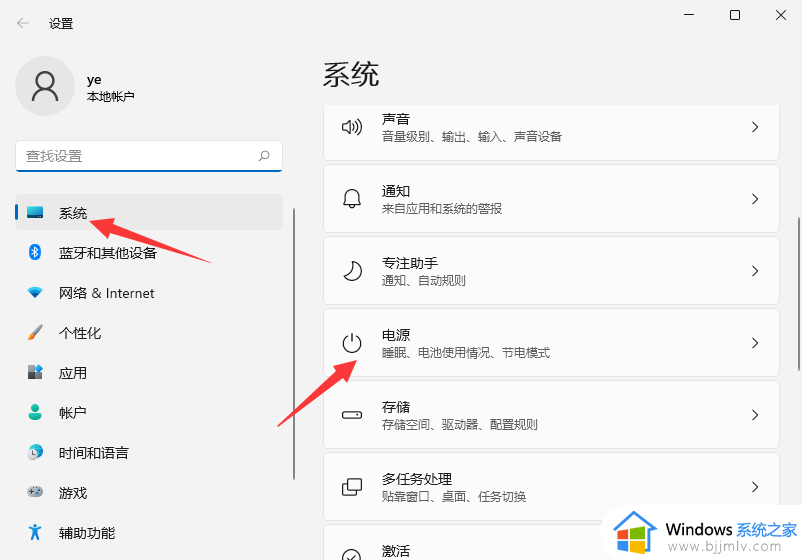
Task: Click the sidebar navigation scrollbar
Action: tap(294, 344)
